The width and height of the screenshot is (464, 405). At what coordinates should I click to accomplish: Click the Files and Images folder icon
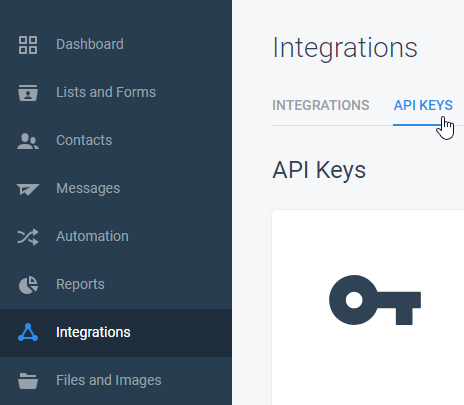click(28, 381)
